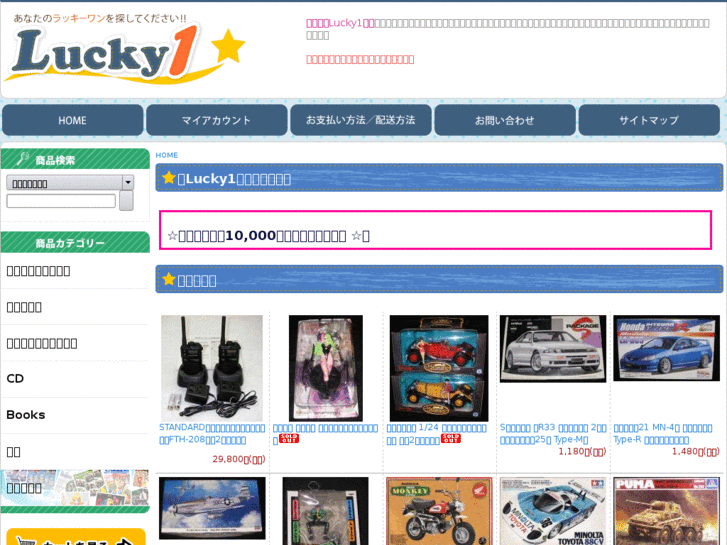Viewport: 727px width, 545px height.
Task: Open the HOME navigation button
Action: point(73,120)
